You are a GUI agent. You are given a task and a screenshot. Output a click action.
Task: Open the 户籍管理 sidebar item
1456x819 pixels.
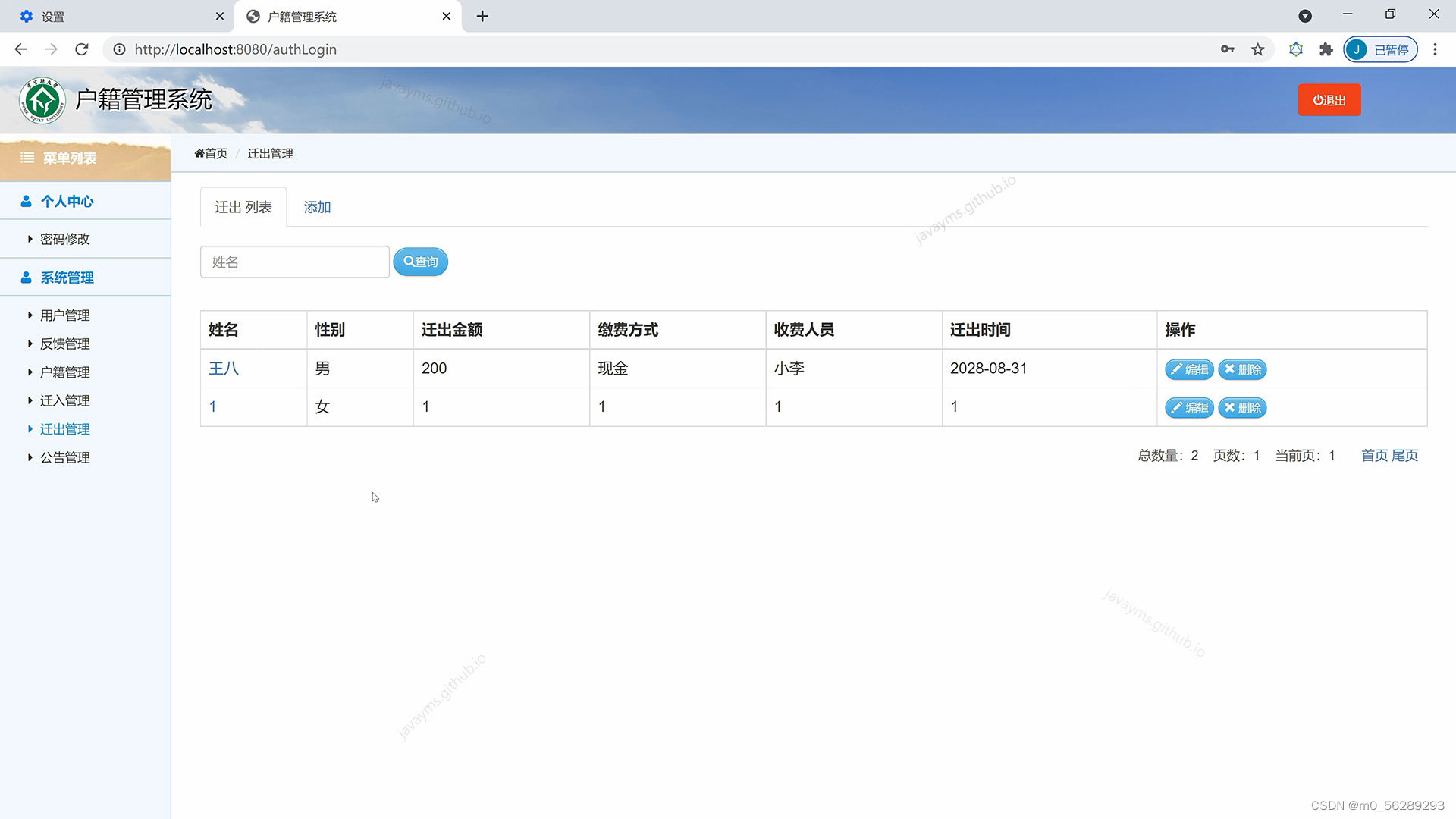coord(64,372)
